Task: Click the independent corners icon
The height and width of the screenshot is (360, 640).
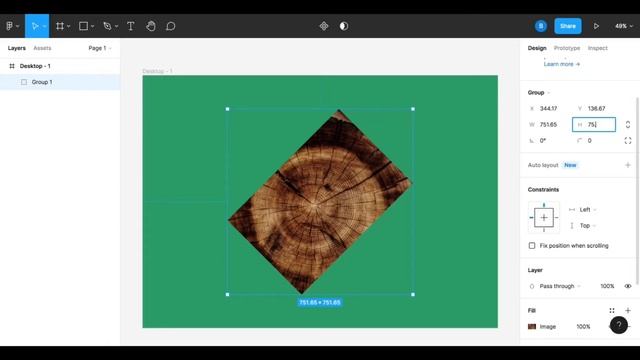Action: click(628, 140)
